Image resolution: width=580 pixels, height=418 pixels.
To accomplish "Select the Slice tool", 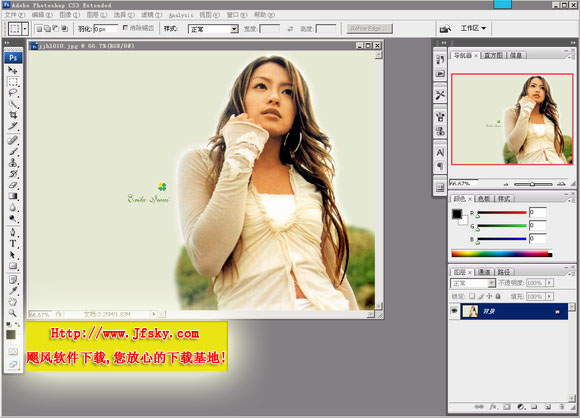I will pos(13,126).
